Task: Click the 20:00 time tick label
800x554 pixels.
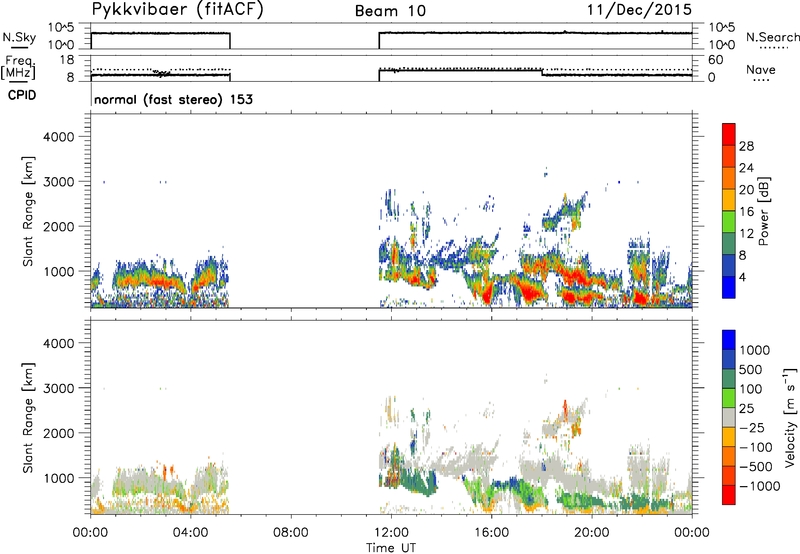Action: (x=592, y=533)
